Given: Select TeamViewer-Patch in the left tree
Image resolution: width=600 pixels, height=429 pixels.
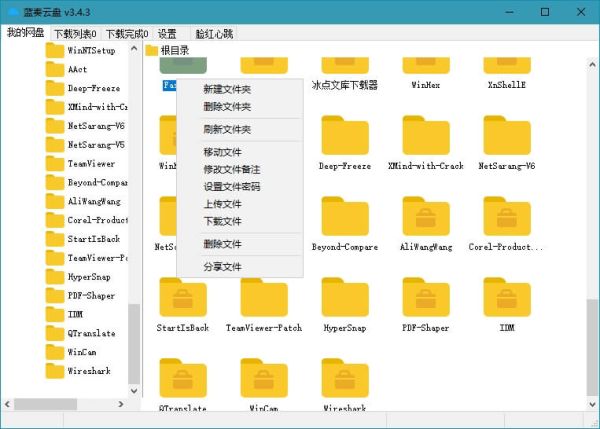Looking at the screenshot, I should click(86, 258).
